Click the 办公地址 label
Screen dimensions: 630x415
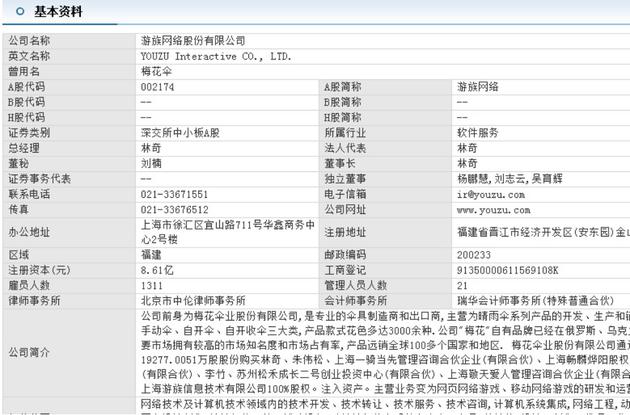coord(29,232)
